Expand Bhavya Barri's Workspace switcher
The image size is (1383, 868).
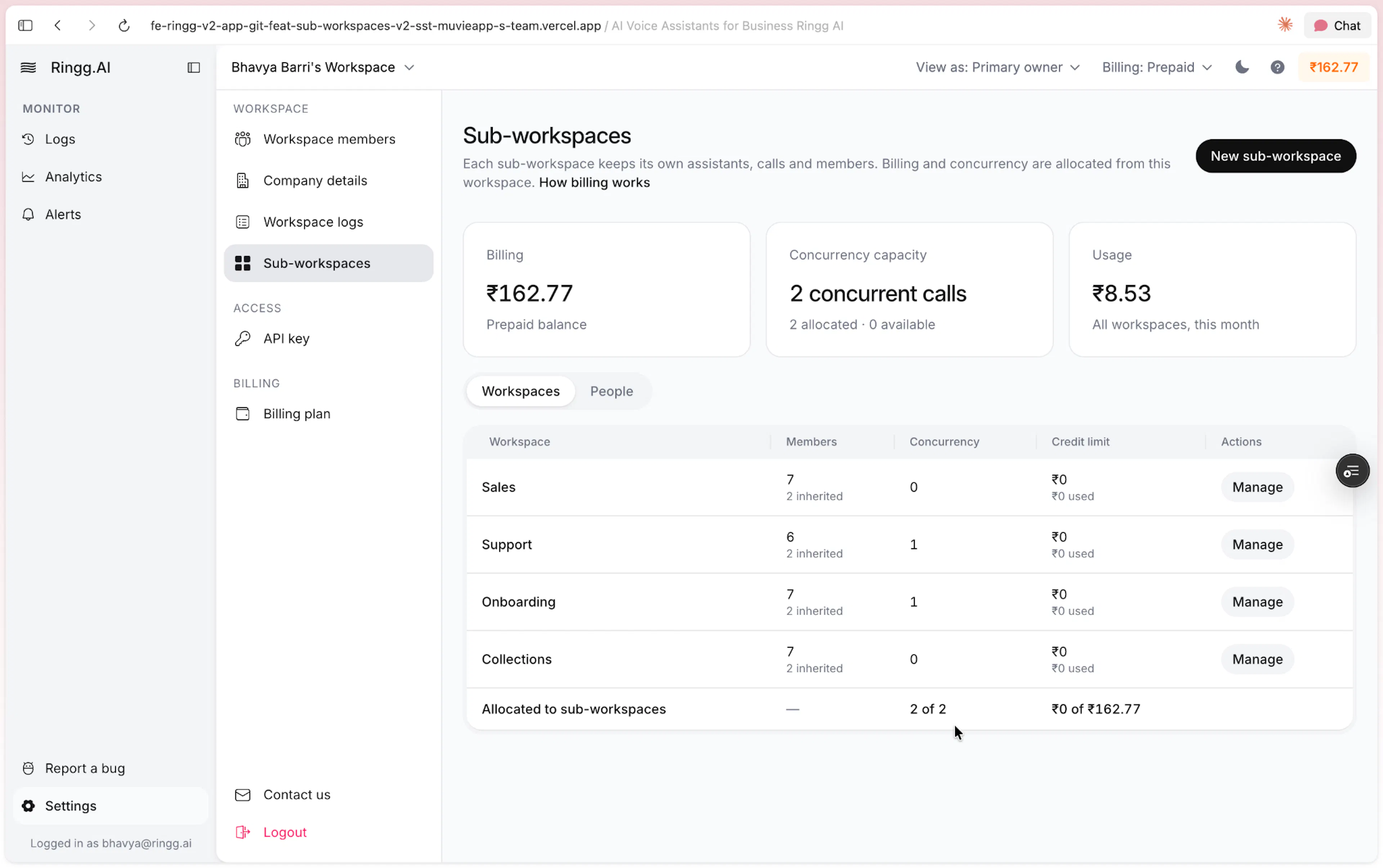[323, 67]
